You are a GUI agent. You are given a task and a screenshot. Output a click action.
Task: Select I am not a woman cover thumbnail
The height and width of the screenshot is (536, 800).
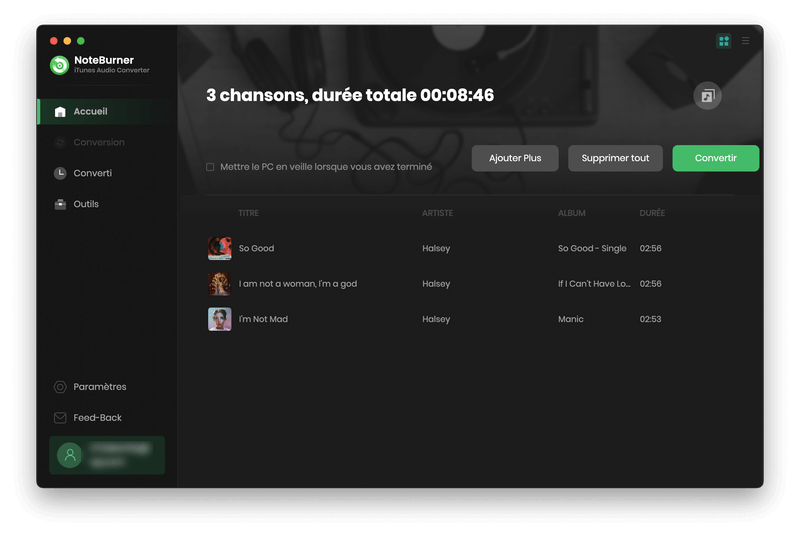(x=219, y=284)
